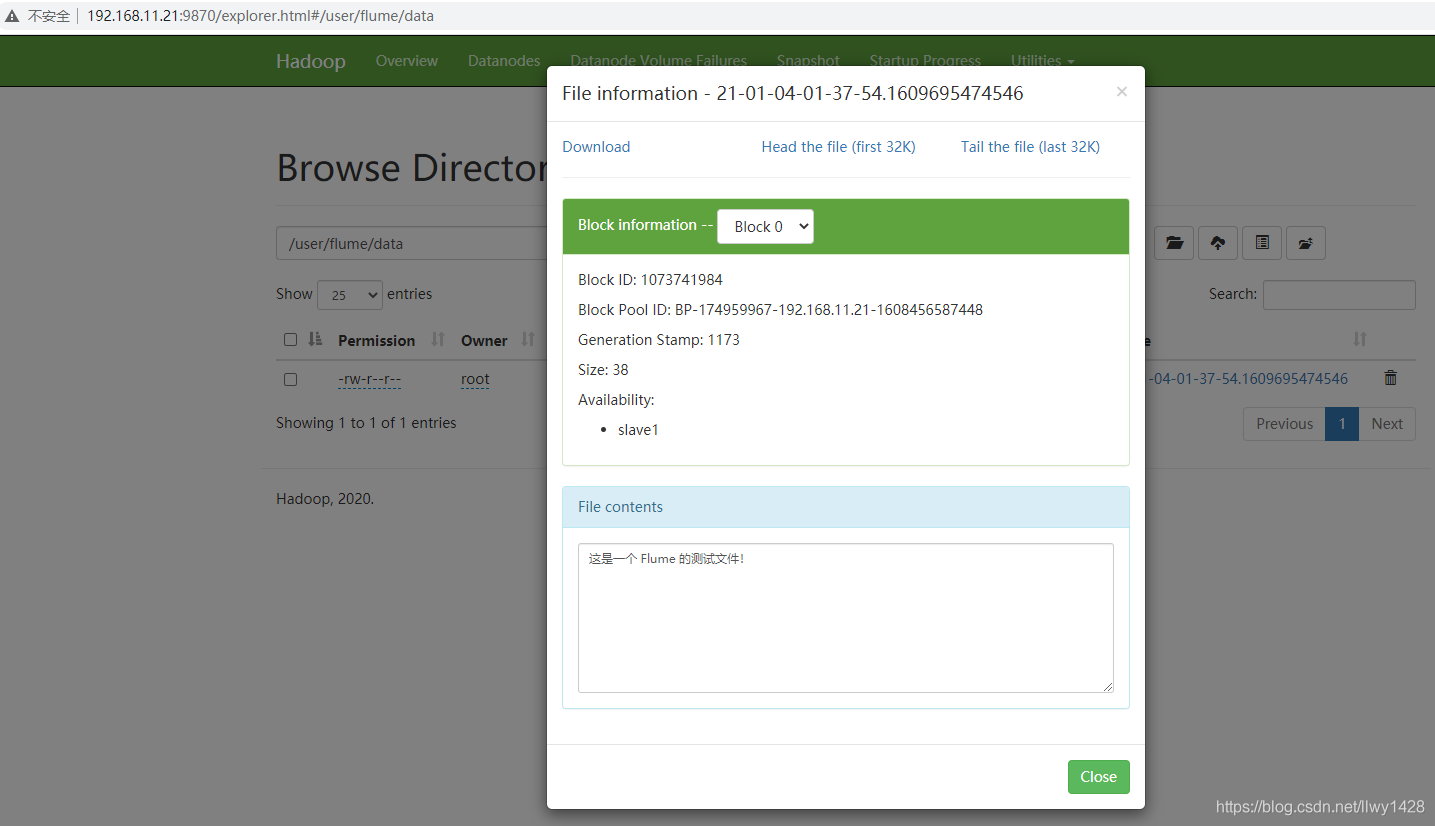Click the sort-order icon beside header checkbox
The image size is (1435, 826).
(x=316, y=340)
